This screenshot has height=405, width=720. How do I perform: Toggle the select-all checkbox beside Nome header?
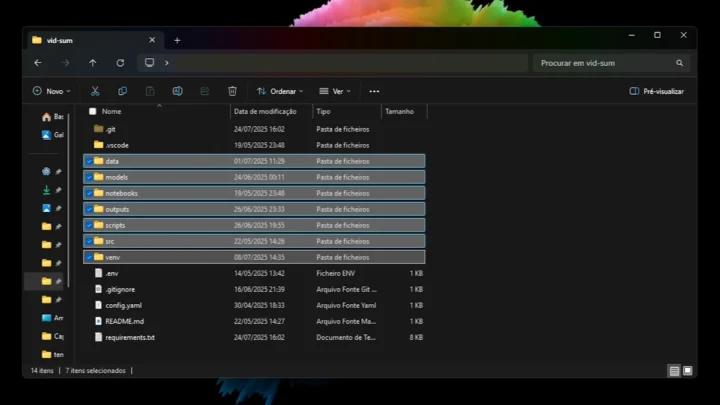[93, 111]
